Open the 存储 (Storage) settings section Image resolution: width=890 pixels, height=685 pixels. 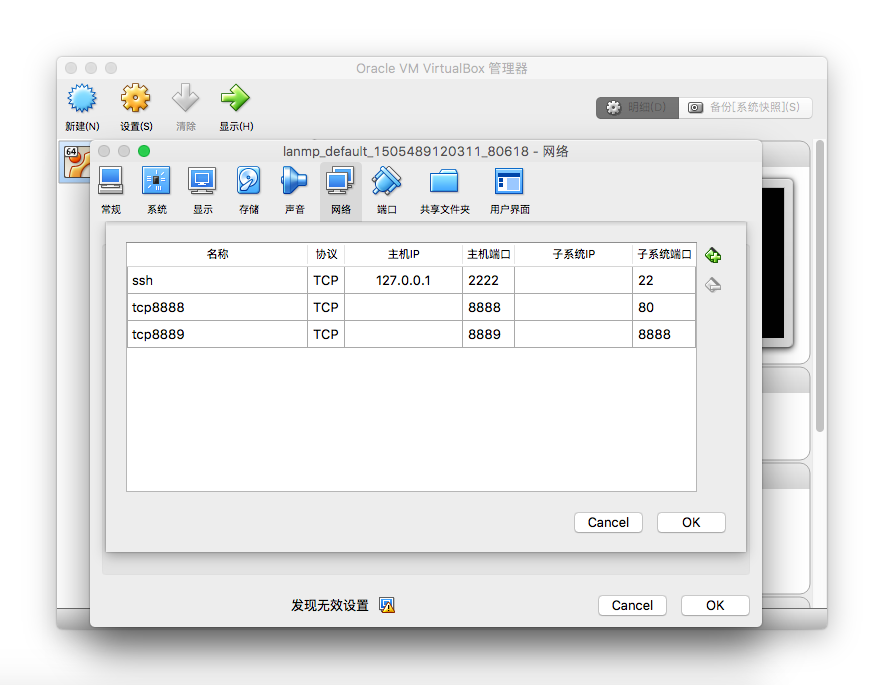(x=248, y=190)
